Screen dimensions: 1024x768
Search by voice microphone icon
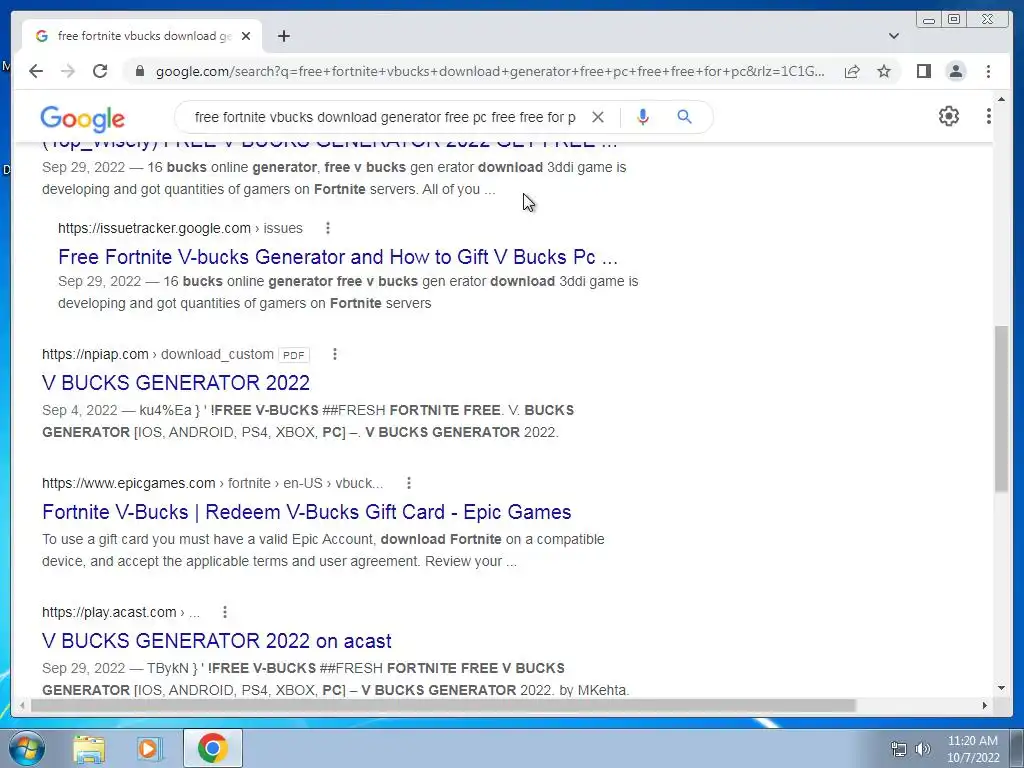643,117
